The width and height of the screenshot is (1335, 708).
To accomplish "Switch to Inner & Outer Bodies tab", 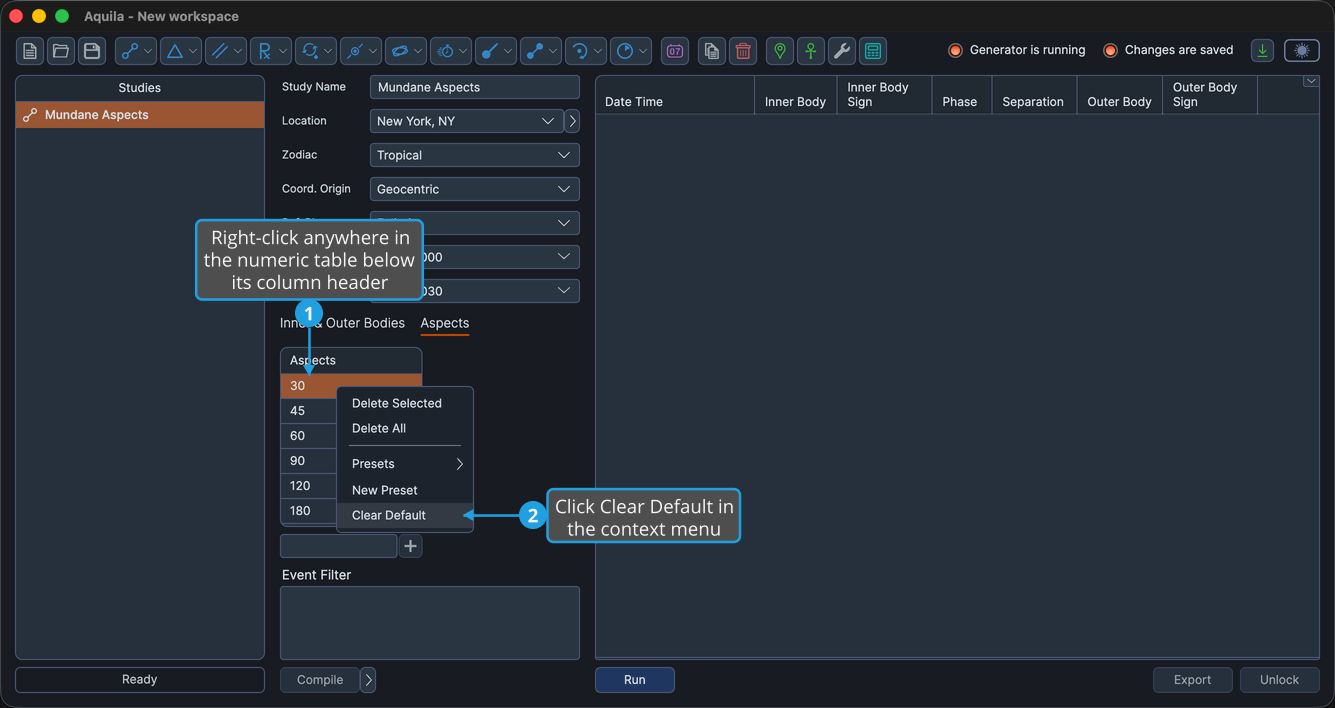I will tap(342, 323).
